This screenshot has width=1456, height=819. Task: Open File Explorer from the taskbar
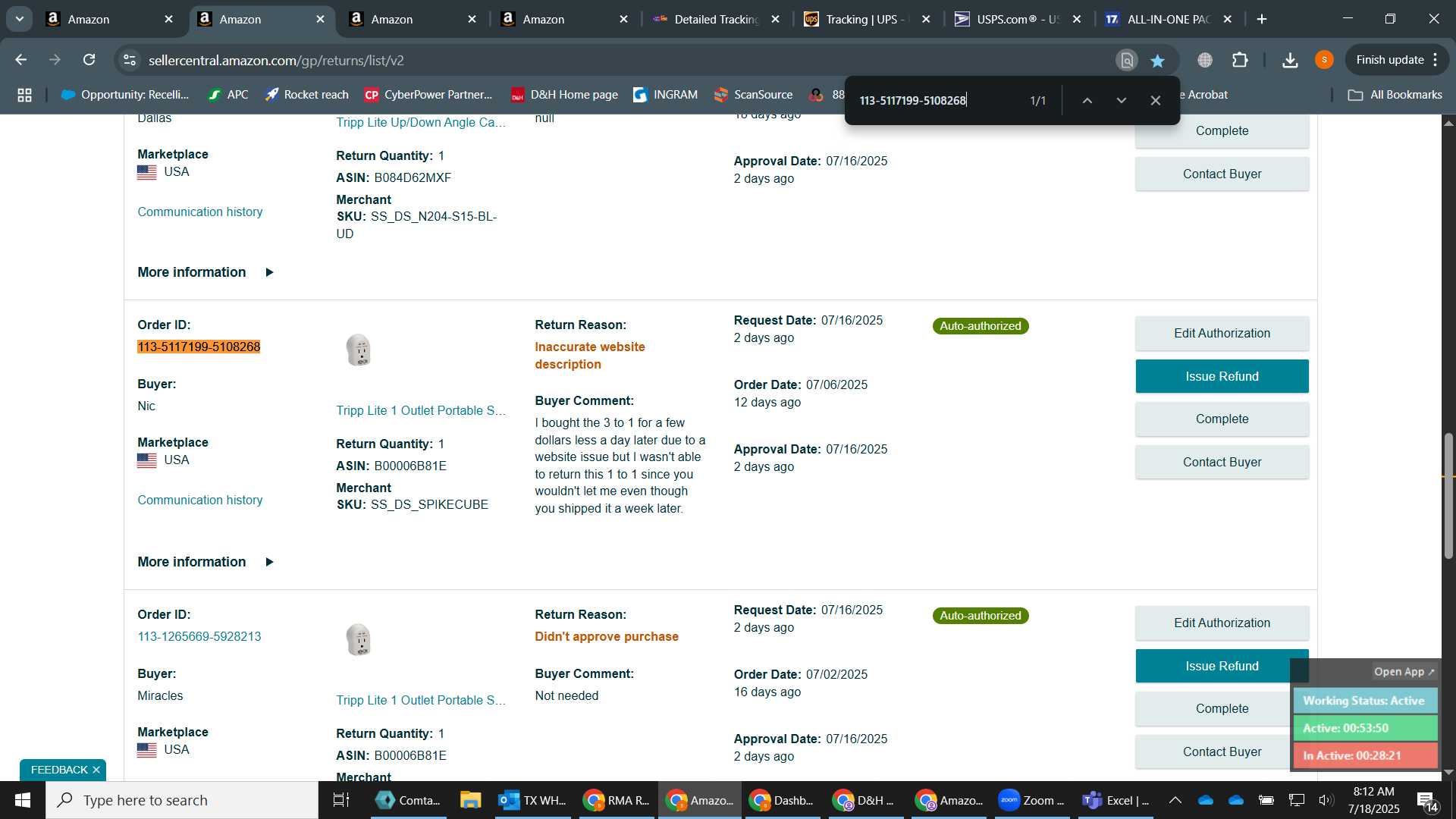[x=470, y=800]
